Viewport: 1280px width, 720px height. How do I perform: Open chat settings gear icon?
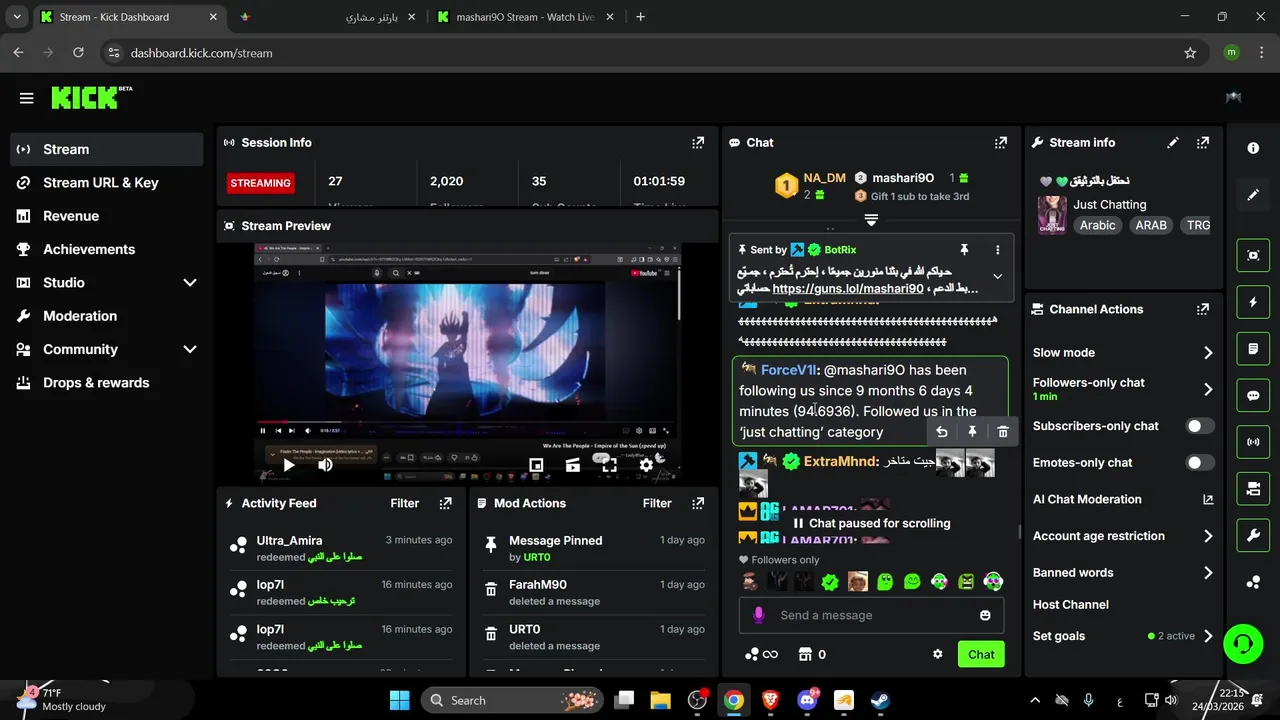(x=938, y=654)
